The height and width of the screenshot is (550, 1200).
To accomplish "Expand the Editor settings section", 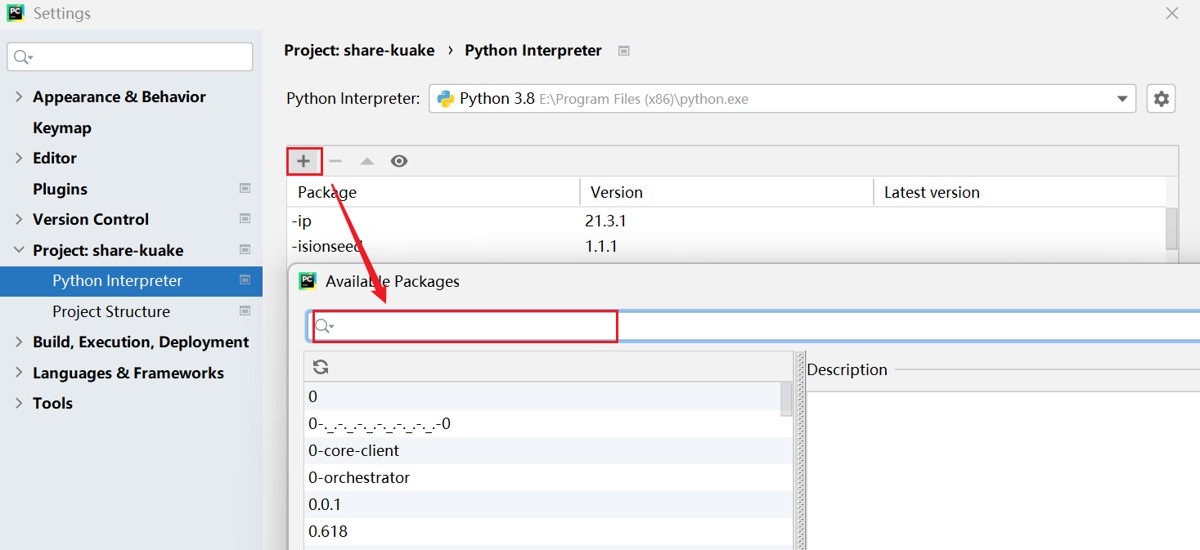I will click(19, 158).
